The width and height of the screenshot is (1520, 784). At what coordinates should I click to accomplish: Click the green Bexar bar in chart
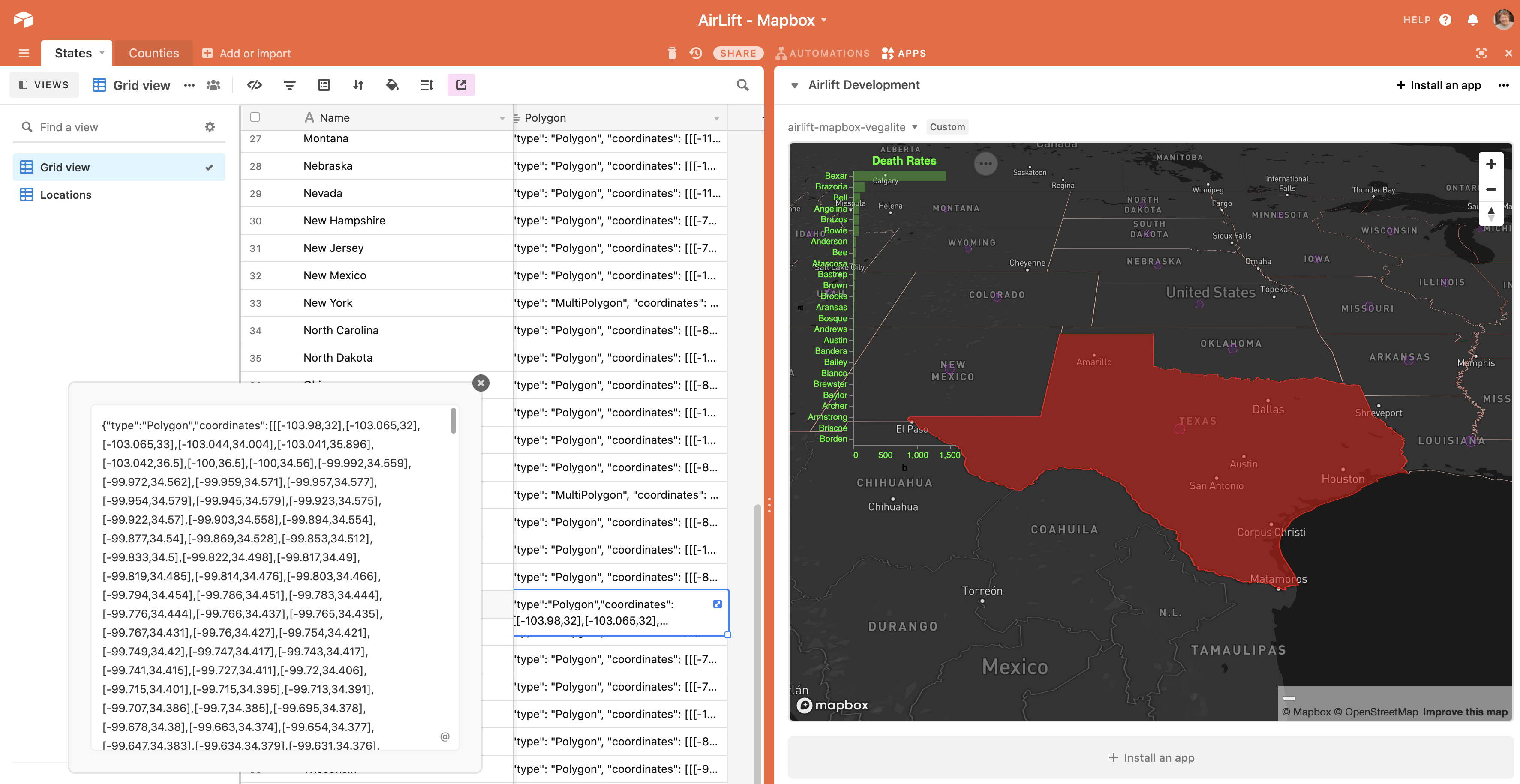pos(900,176)
